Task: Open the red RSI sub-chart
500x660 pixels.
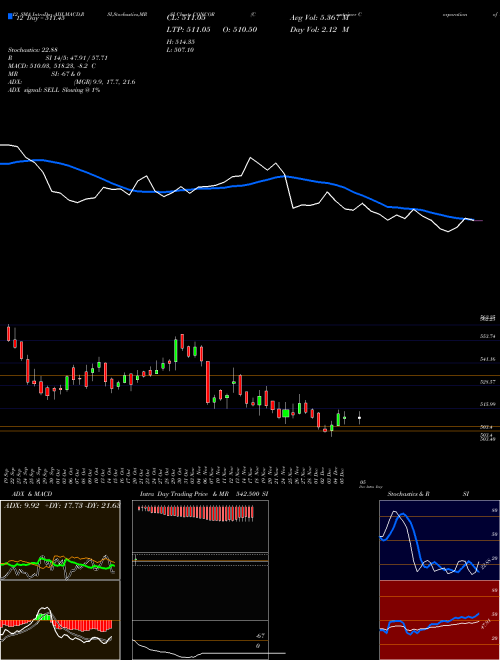Action: 439,620
